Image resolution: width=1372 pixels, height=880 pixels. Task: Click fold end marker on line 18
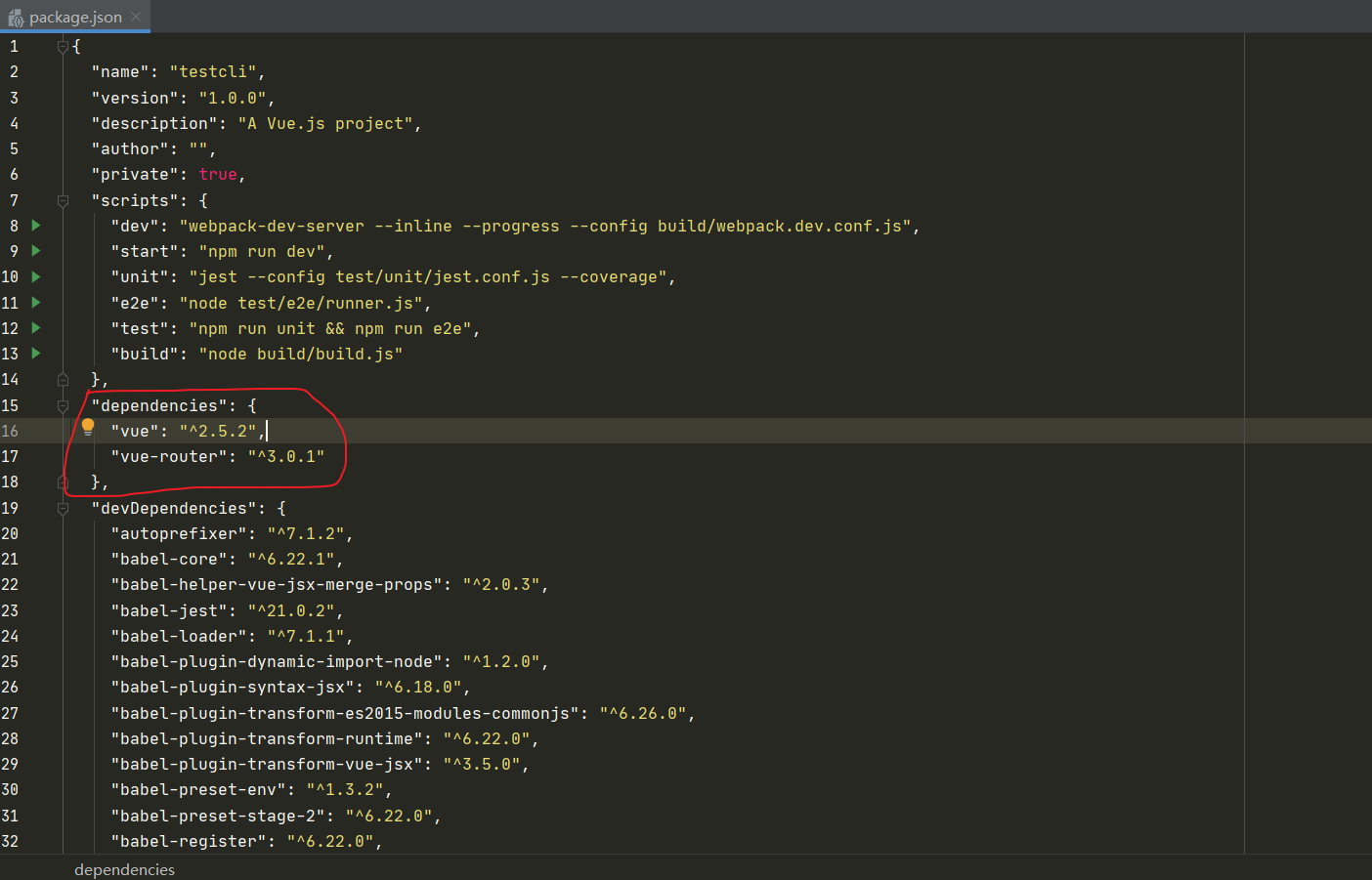(x=63, y=482)
